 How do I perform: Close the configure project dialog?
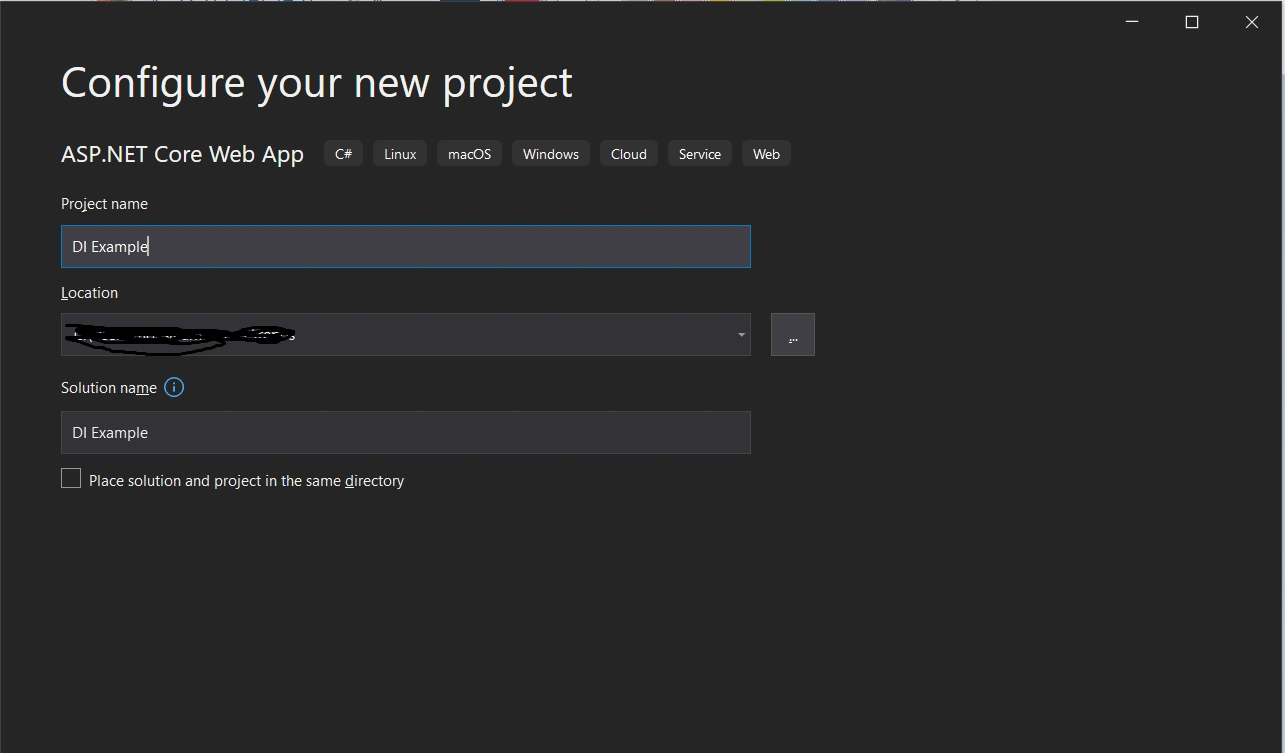[1252, 22]
